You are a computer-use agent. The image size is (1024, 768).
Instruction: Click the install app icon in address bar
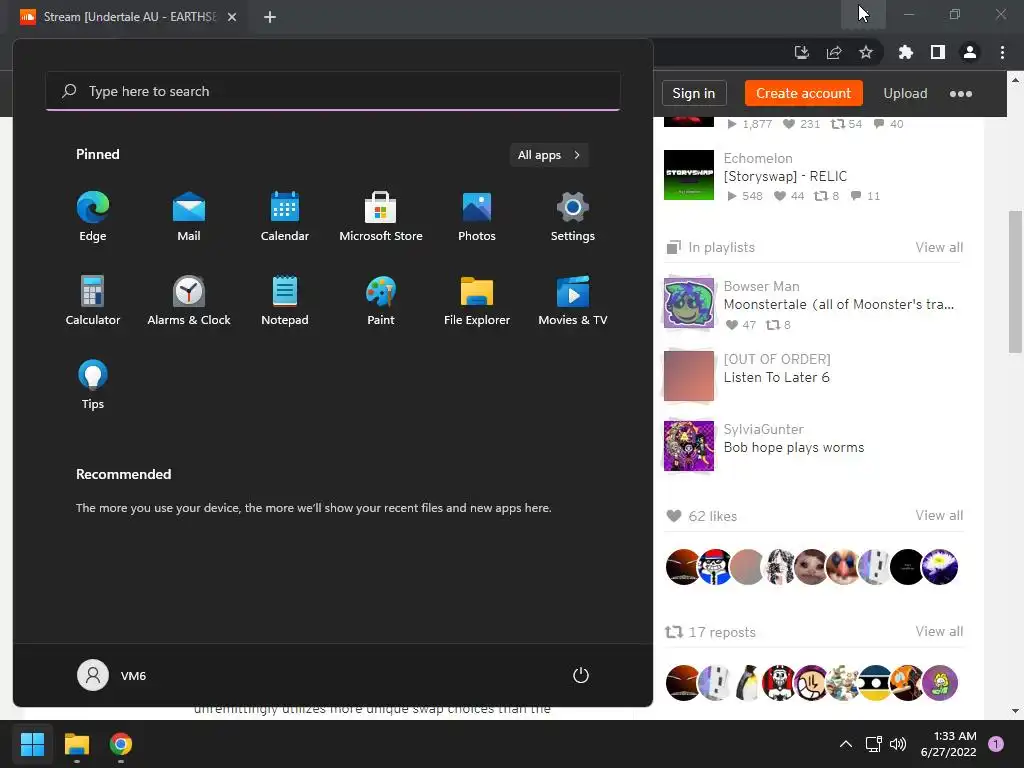click(x=802, y=52)
